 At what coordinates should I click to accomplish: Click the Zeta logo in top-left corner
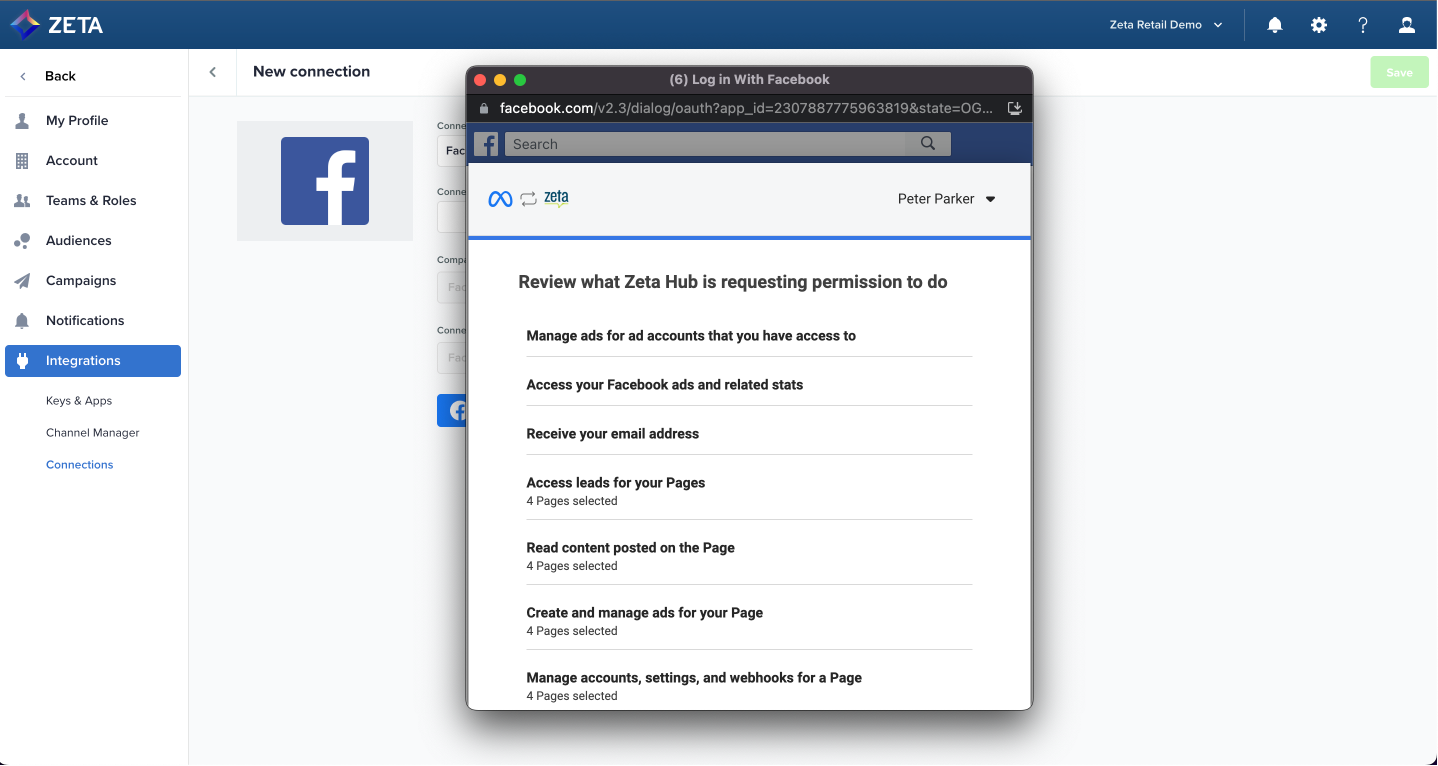pyautogui.click(x=57, y=25)
